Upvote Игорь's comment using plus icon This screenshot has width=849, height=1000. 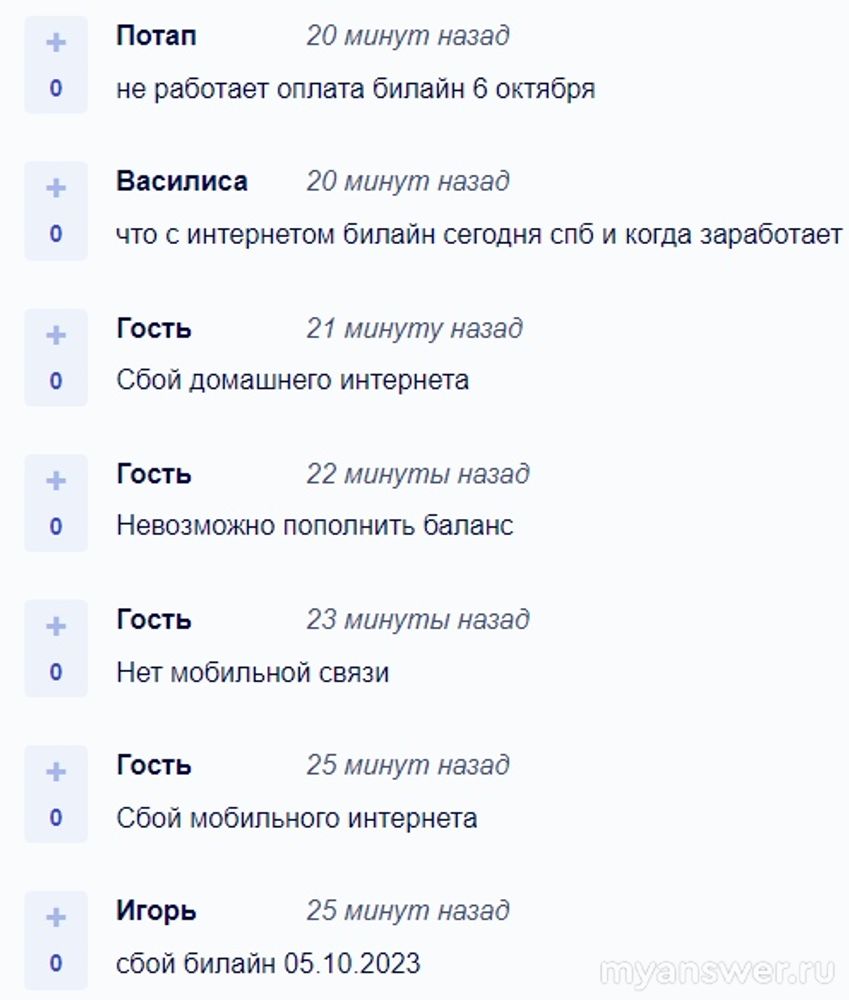pos(56,917)
